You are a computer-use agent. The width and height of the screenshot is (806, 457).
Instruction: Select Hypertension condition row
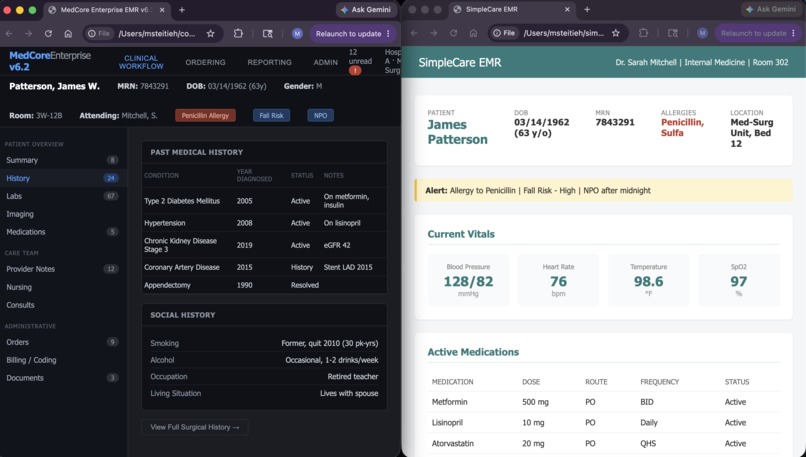(264, 223)
